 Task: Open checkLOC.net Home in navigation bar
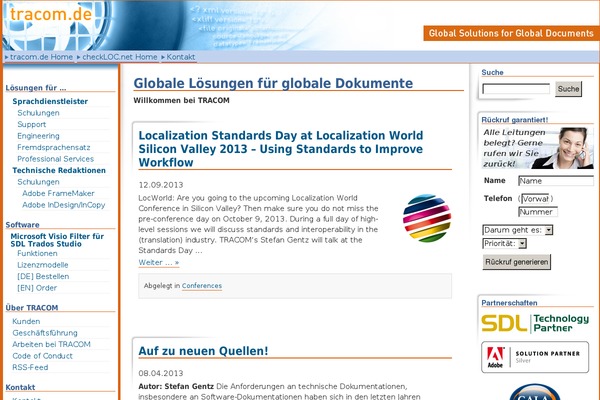[120, 57]
